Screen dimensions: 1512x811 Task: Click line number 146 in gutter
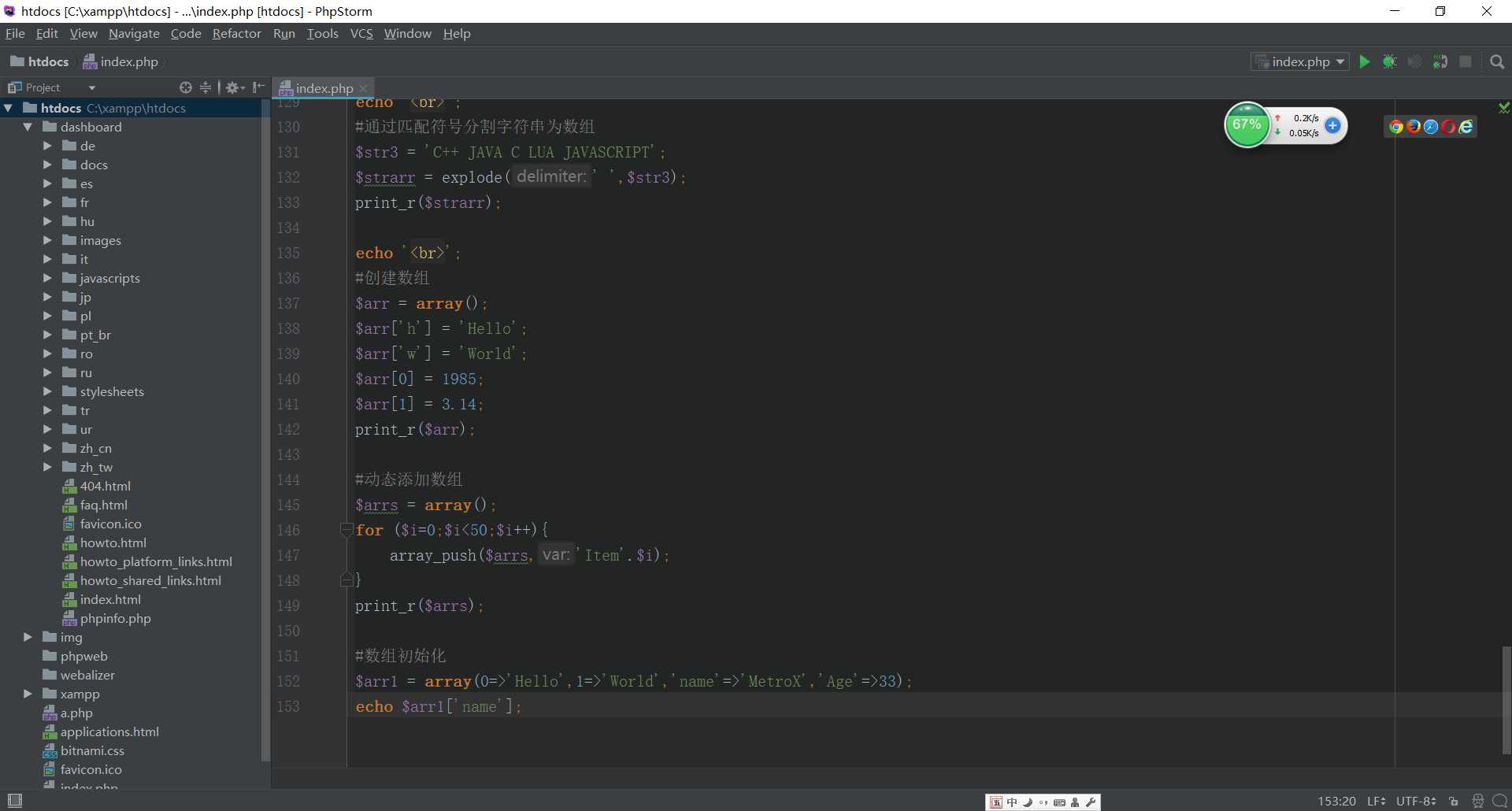coord(288,530)
